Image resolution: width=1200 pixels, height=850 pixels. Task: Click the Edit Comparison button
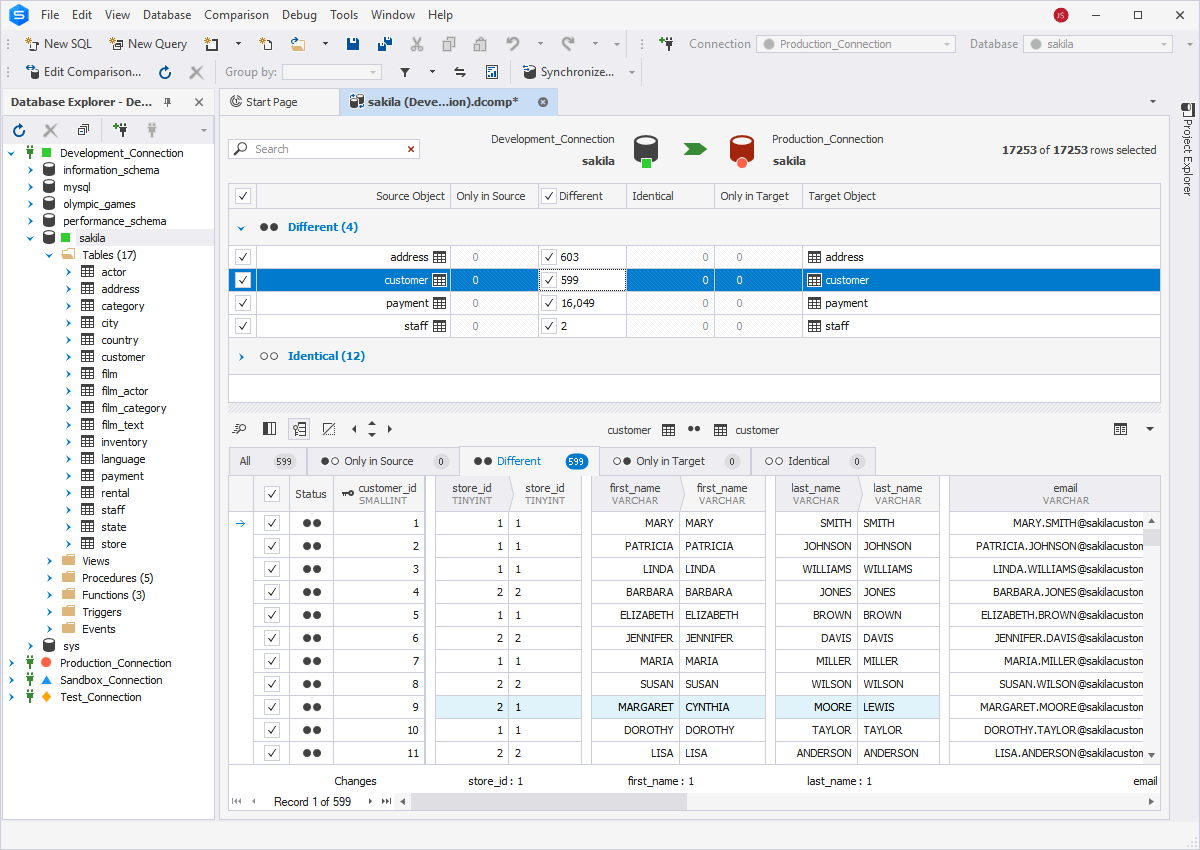84,71
